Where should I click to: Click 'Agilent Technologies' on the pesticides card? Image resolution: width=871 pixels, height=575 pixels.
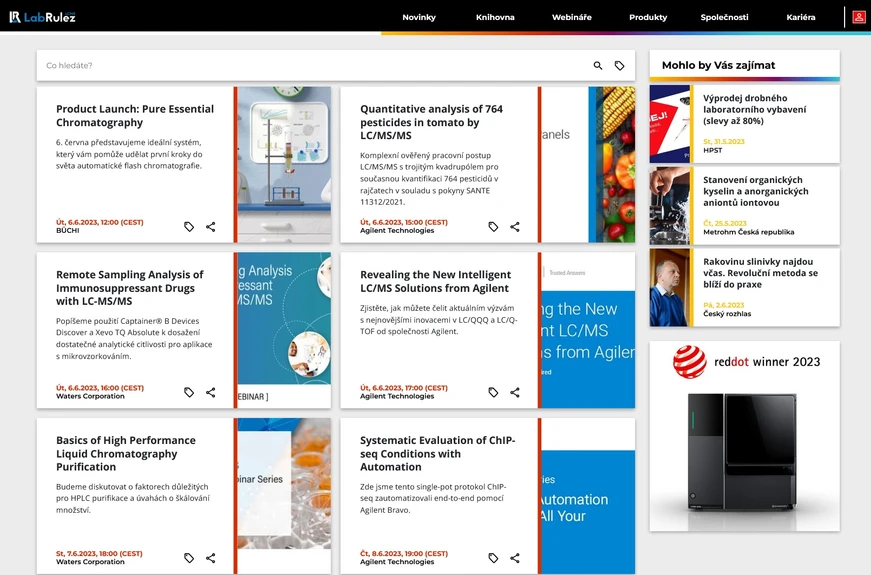click(397, 231)
